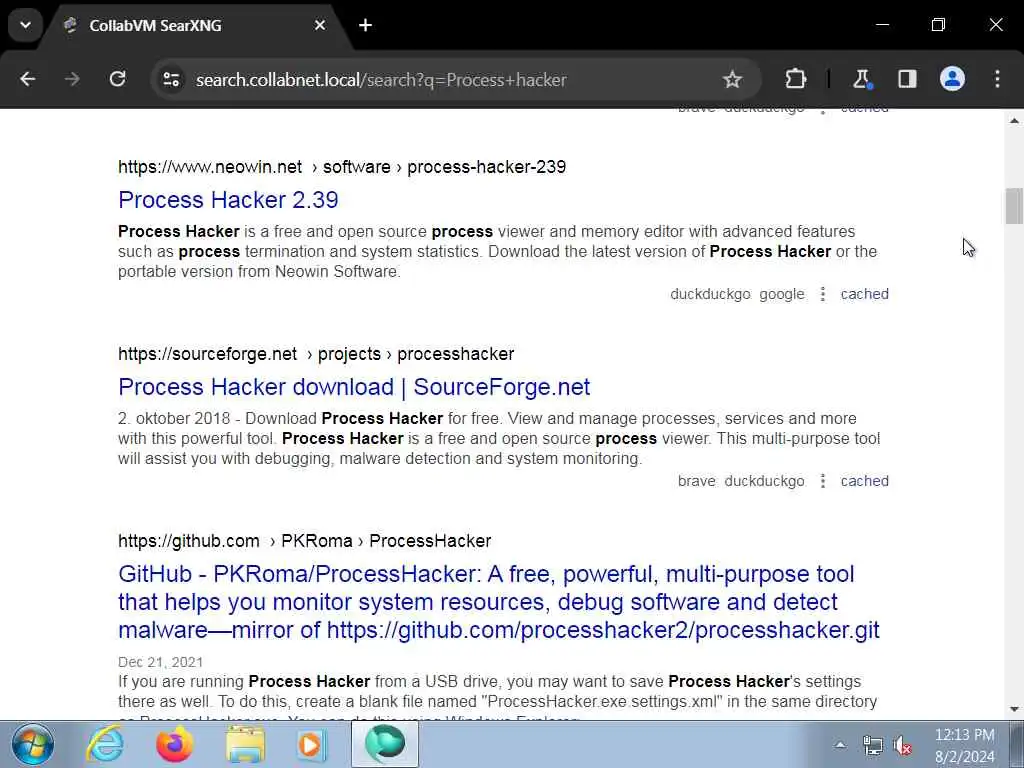Viewport: 1024px width, 768px height.
Task: Open Windows Explorer folder on taskbar
Action: point(245,744)
